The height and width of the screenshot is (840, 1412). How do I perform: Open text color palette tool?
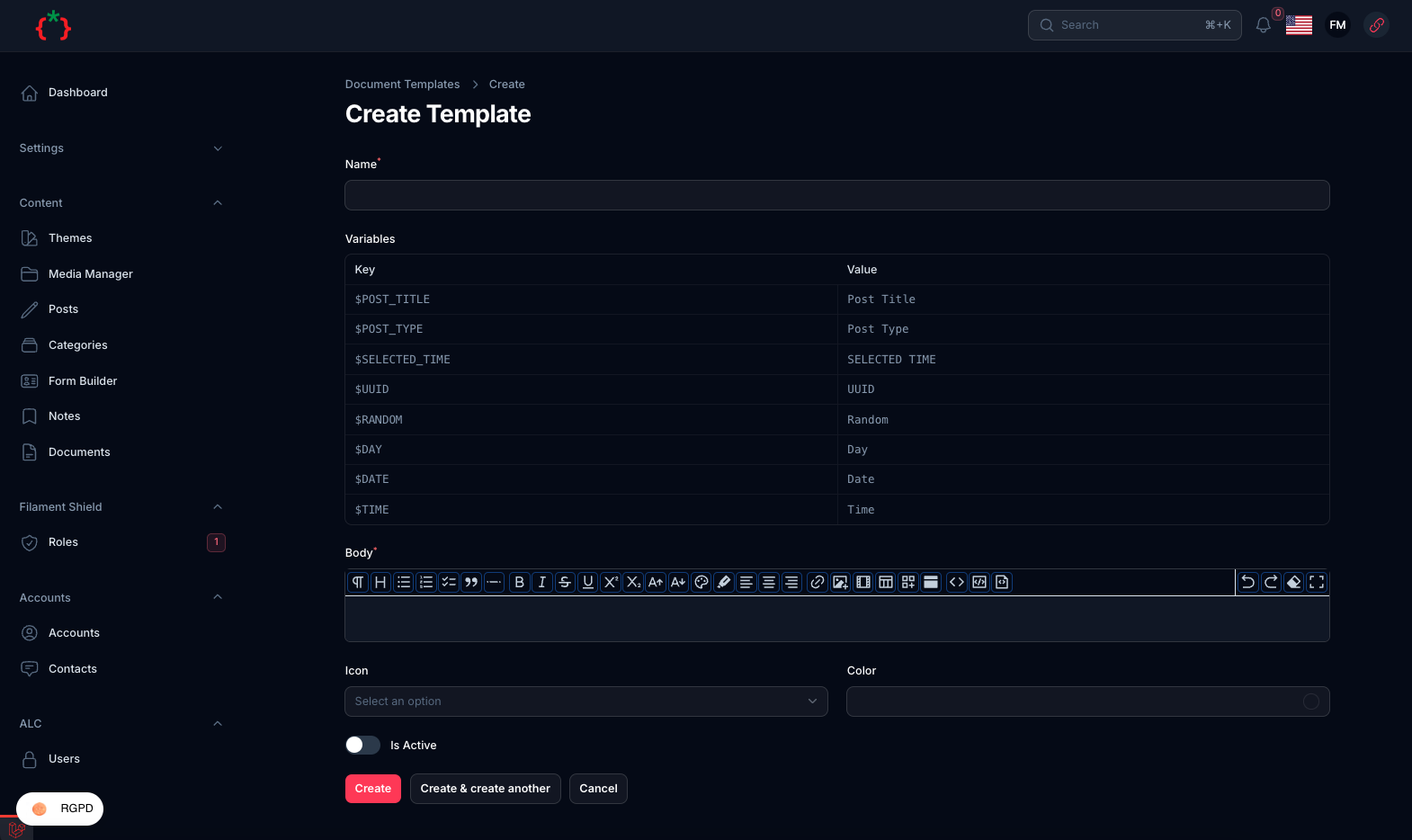coord(702,582)
